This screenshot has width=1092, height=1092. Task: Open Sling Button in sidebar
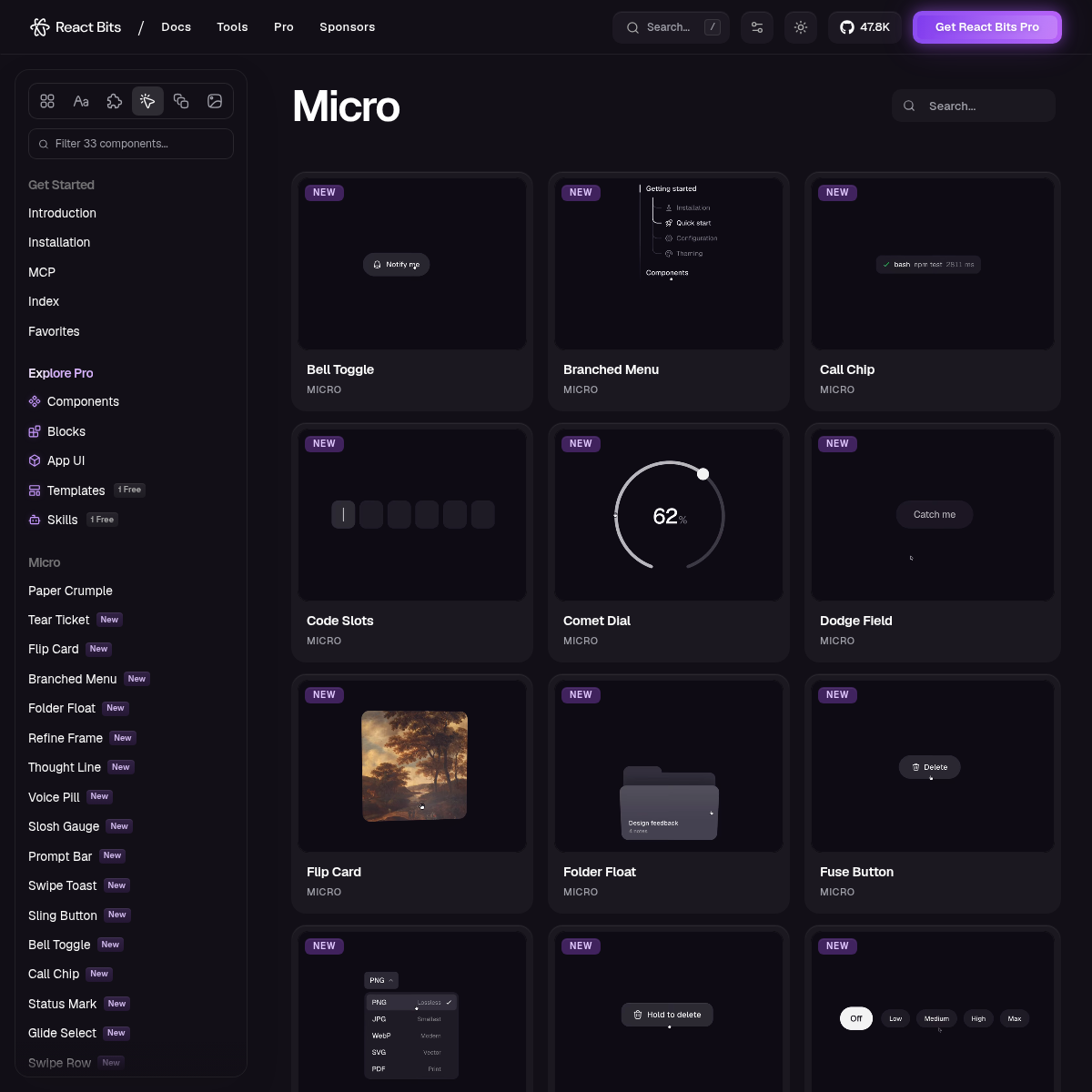click(62, 915)
